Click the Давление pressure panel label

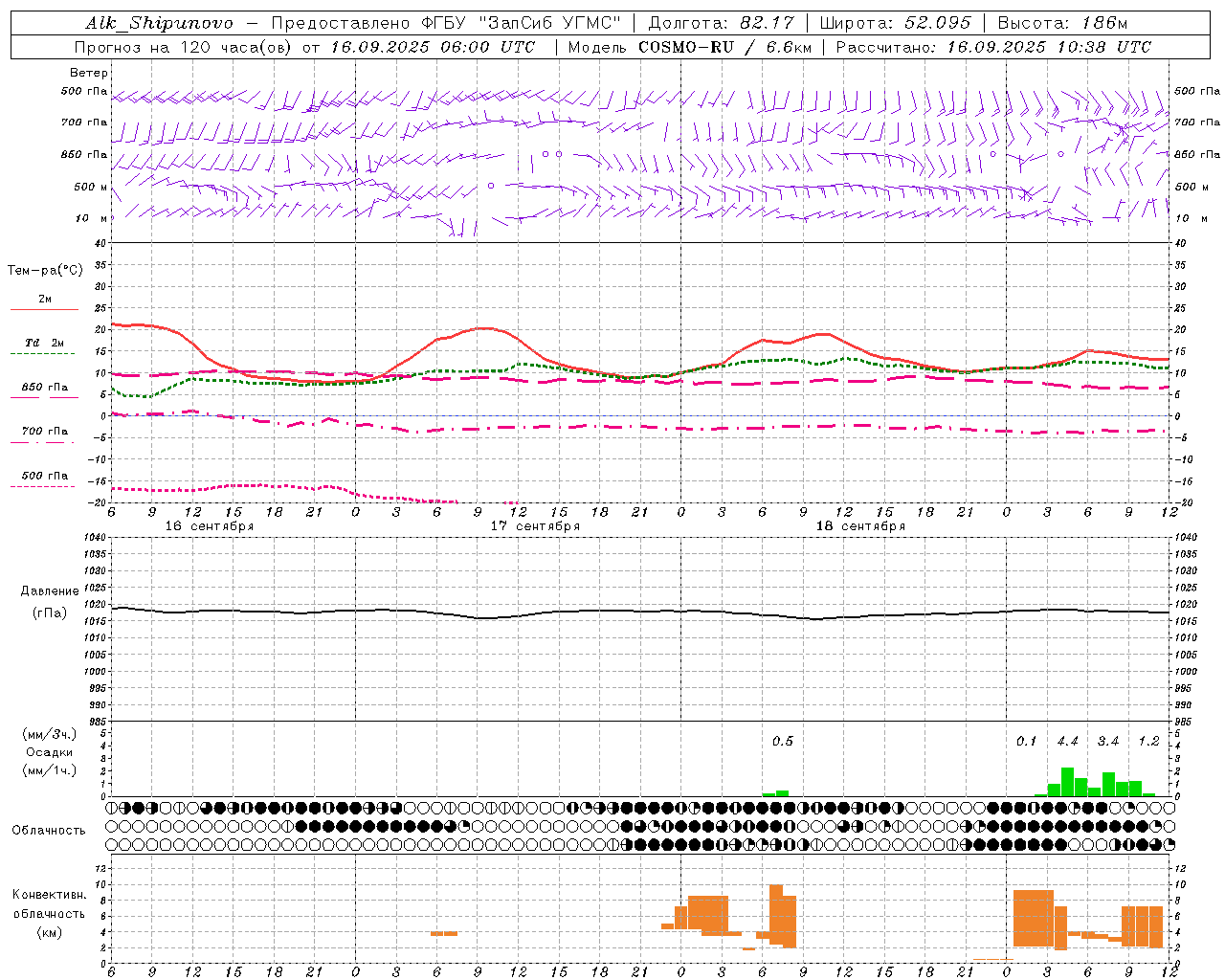pyautogui.click(x=50, y=591)
